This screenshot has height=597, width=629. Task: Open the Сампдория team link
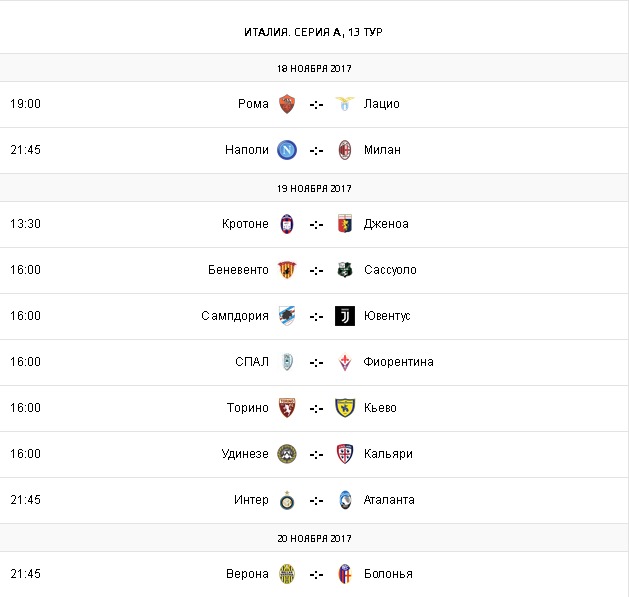pos(235,316)
